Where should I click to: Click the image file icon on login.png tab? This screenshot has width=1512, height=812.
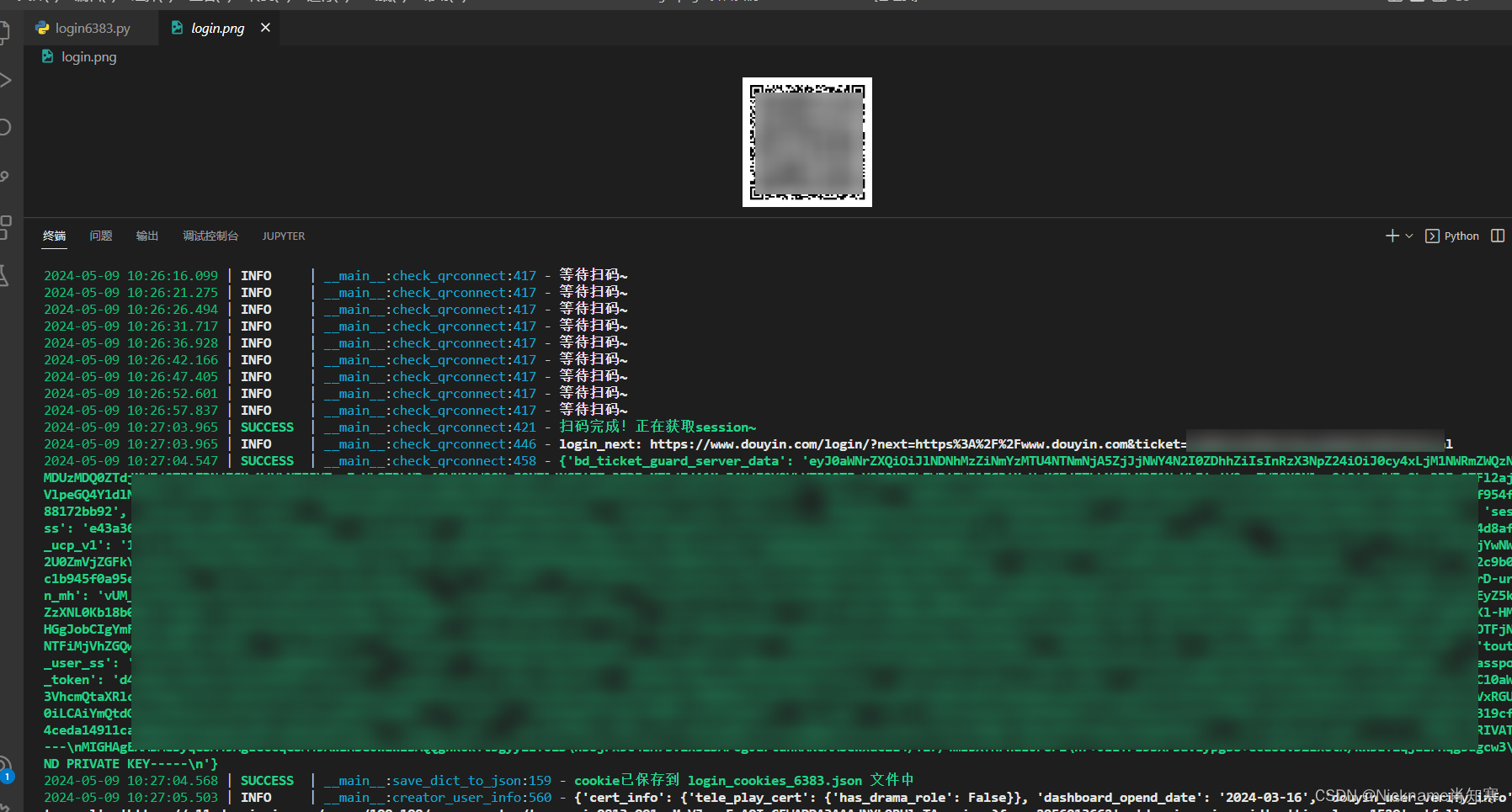click(x=177, y=28)
